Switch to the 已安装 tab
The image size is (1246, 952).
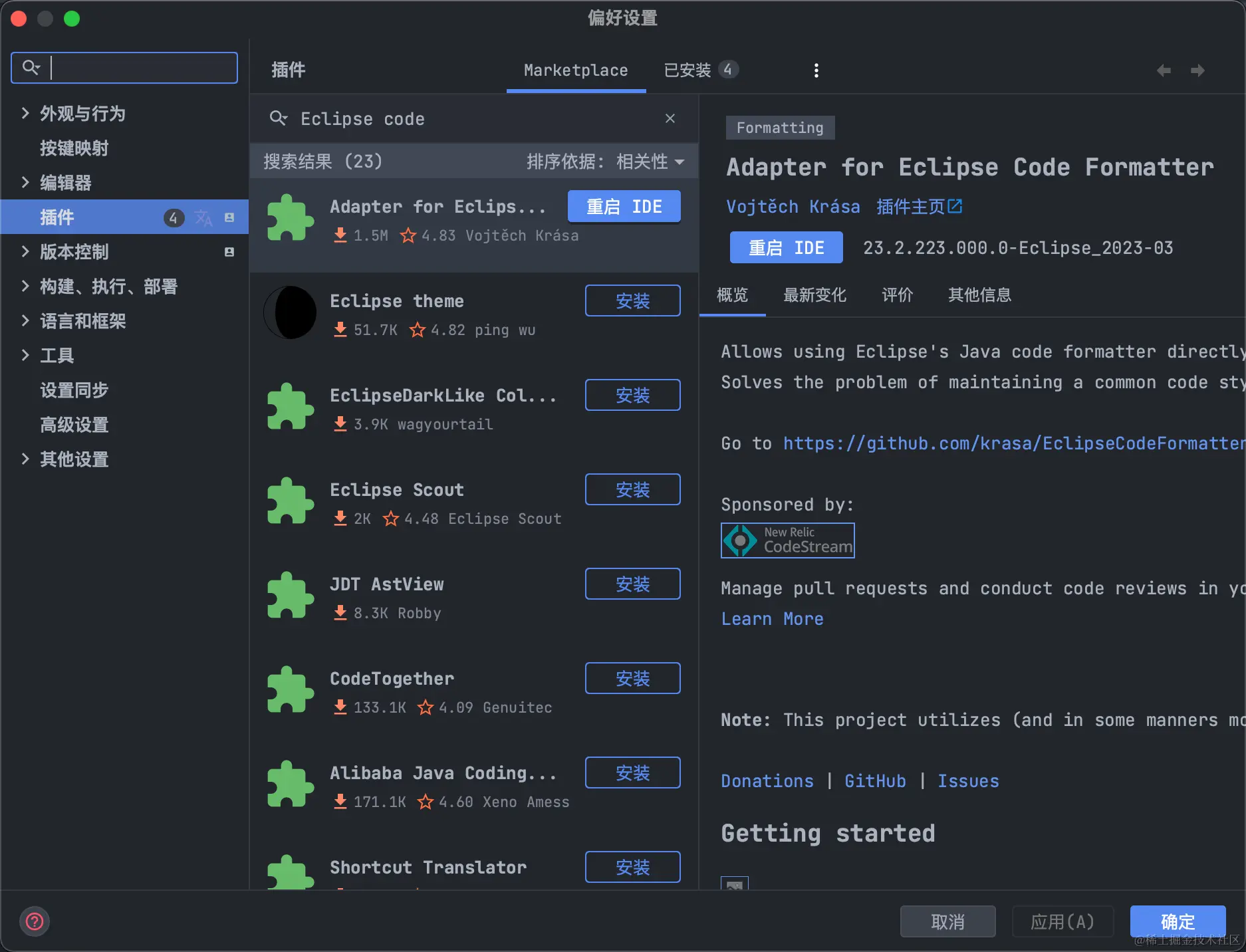pyautogui.click(x=701, y=70)
